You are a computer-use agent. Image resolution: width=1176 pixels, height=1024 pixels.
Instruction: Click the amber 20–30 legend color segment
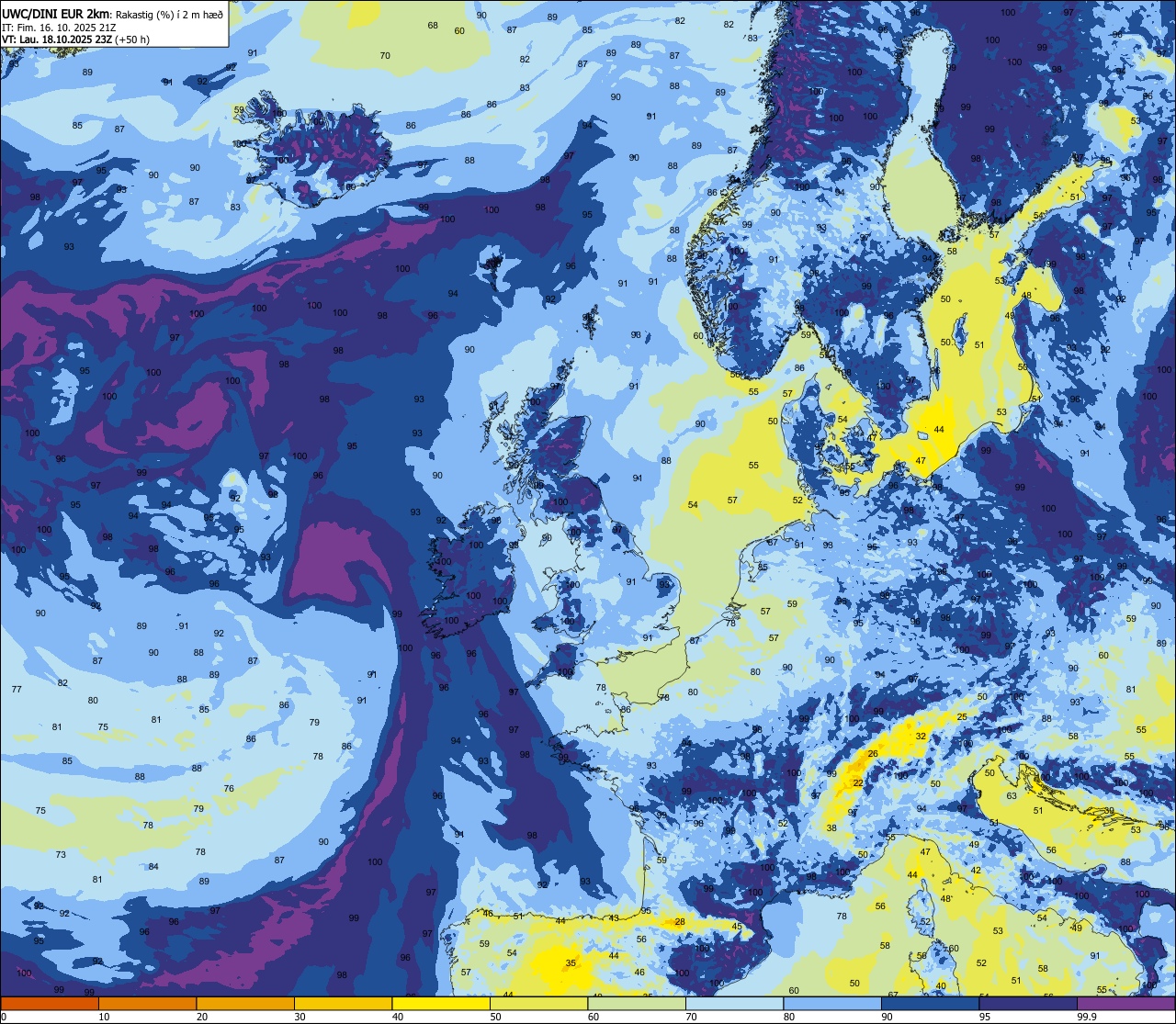pos(245,1003)
